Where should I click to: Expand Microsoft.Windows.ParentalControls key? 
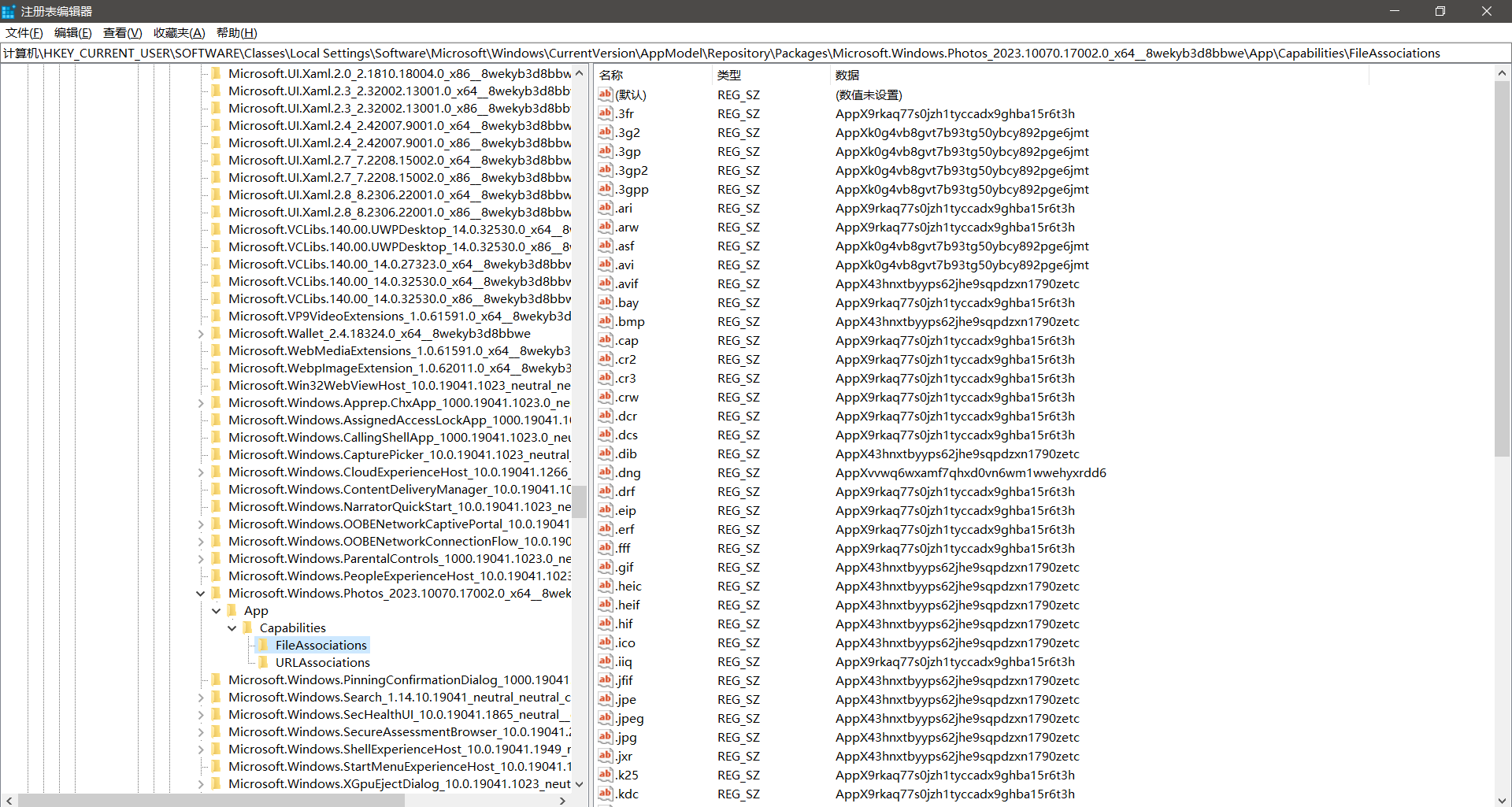click(200, 558)
